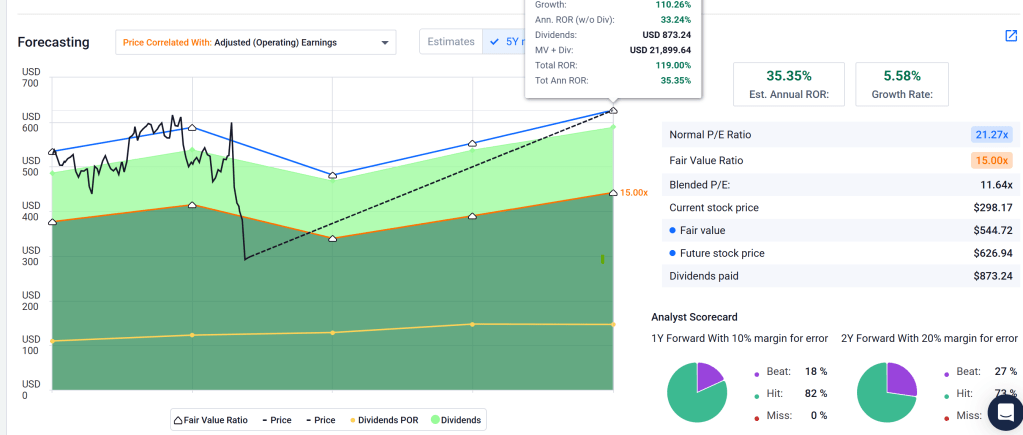The width and height of the screenshot is (1023, 435).
Task: Click the 2Y Forward analyst pie chart
Action: pos(887,390)
